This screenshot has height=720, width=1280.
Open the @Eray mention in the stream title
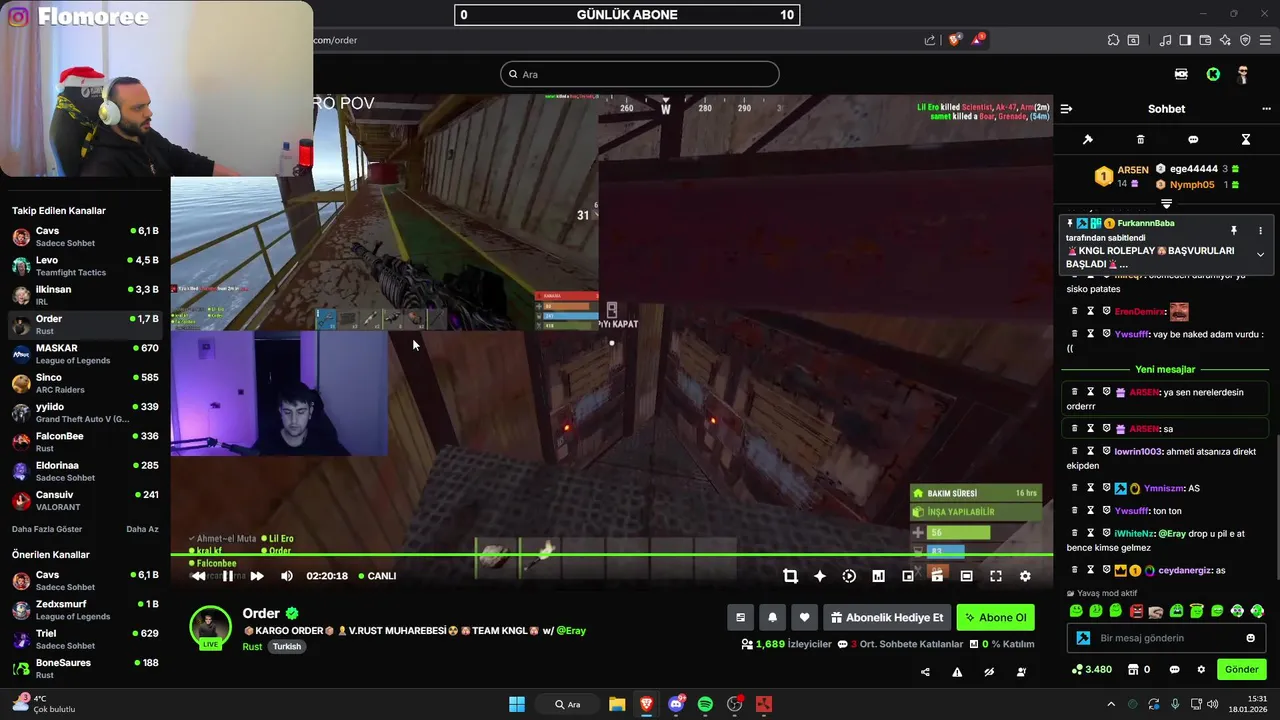pos(571,631)
